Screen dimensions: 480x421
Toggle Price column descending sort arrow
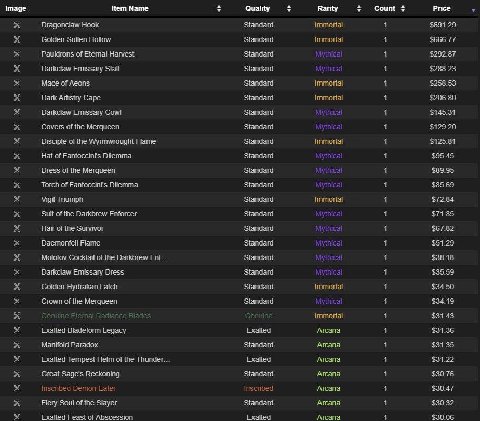[x=473, y=10]
